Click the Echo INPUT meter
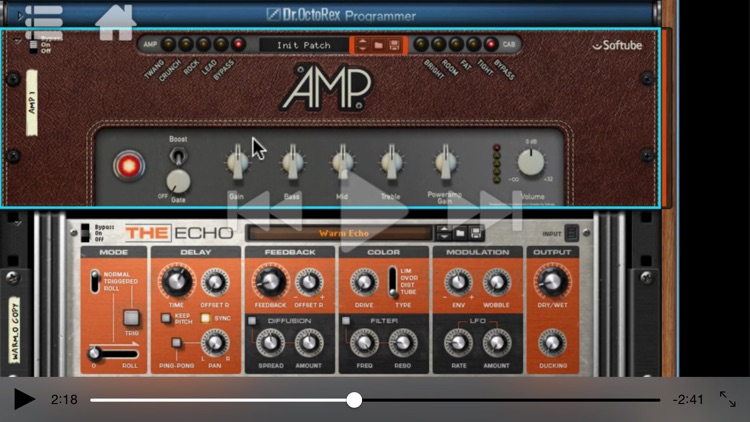This screenshot has width=750, height=422. point(572,233)
